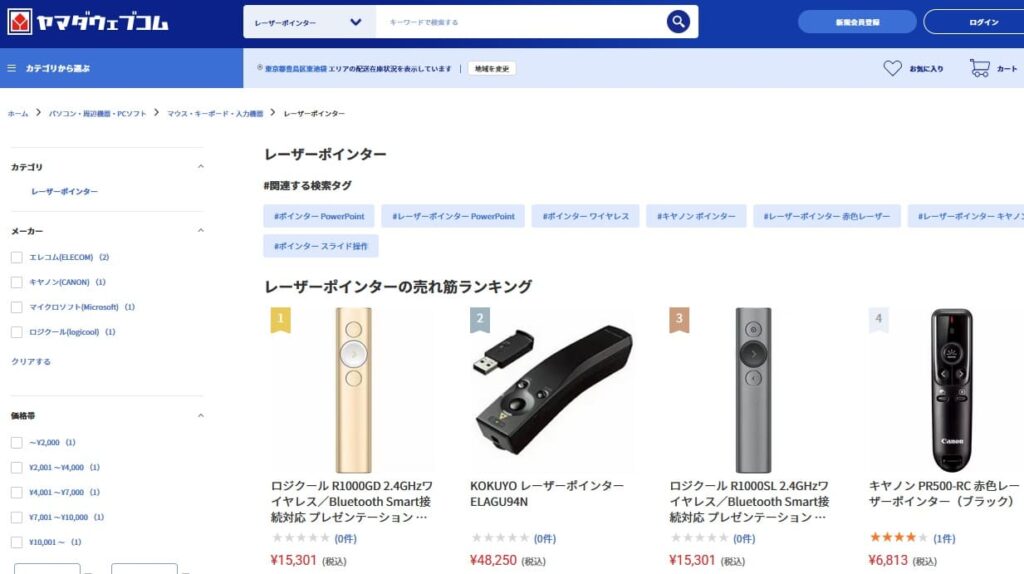This screenshot has width=1024, height=574.
Task: Click the gold rank 1 badge
Action: [x=280, y=320]
